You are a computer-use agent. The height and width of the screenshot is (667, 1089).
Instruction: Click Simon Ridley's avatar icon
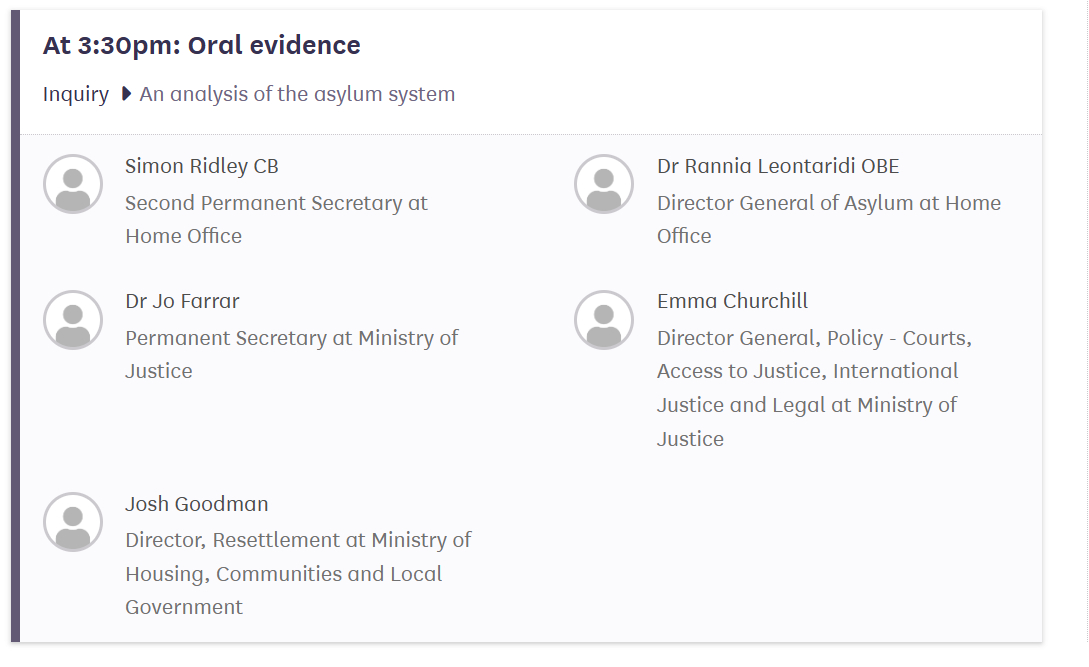click(73, 184)
